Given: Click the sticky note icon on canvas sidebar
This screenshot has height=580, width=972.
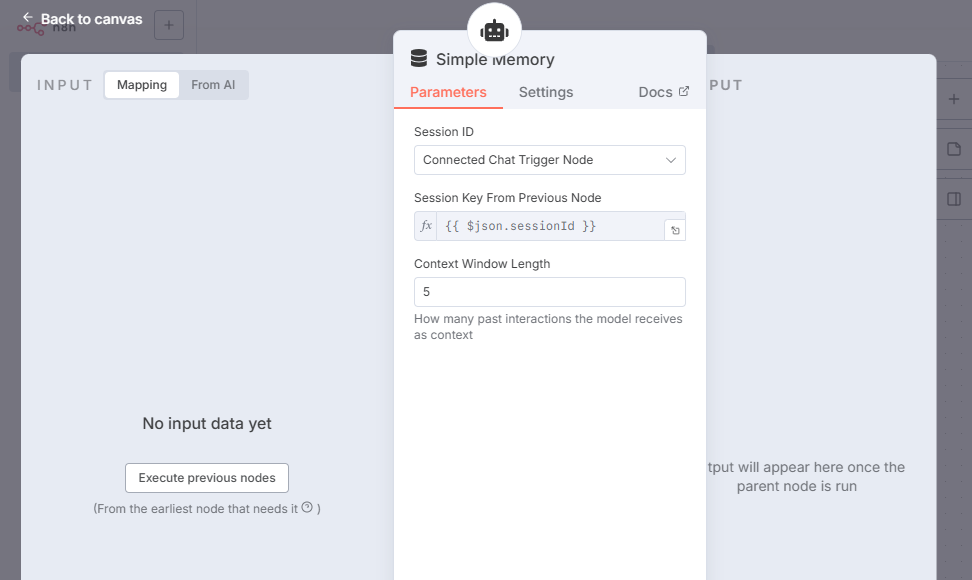Looking at the screenshot, I should [x=953, y=149].
